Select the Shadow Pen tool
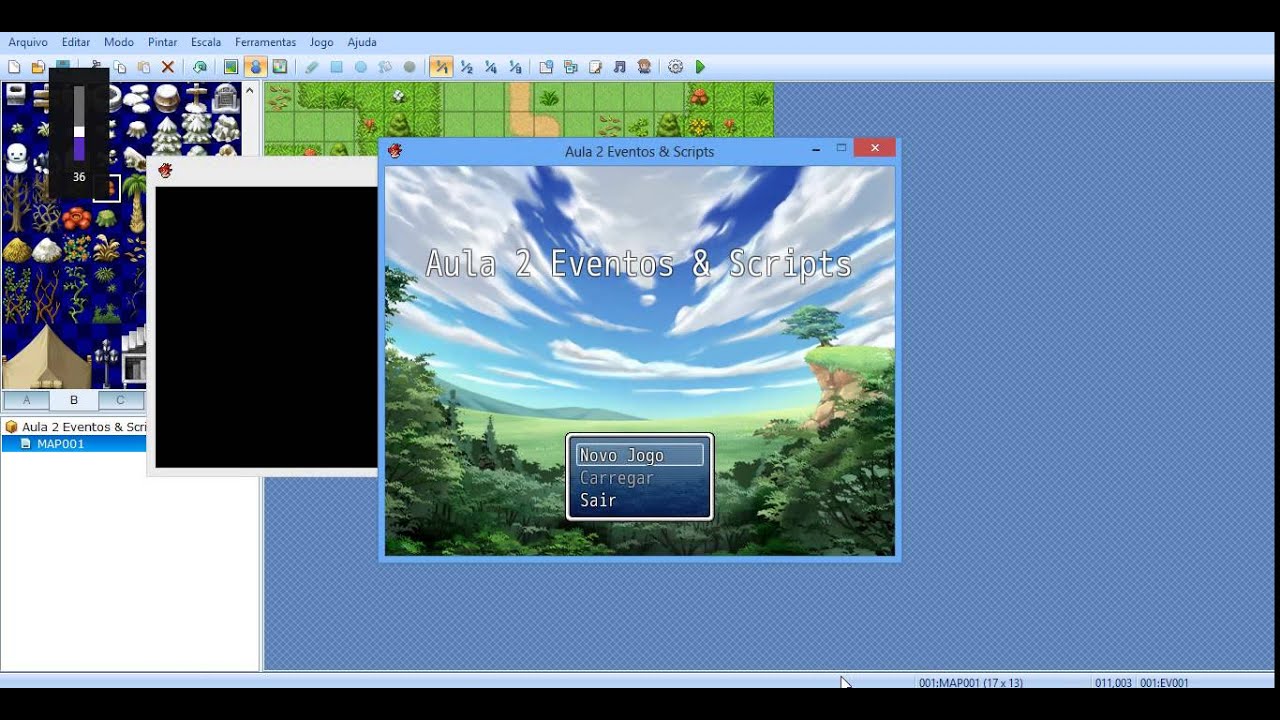Screen dimensions: 1280x720 pyautogui.click(x=409, y=67)
